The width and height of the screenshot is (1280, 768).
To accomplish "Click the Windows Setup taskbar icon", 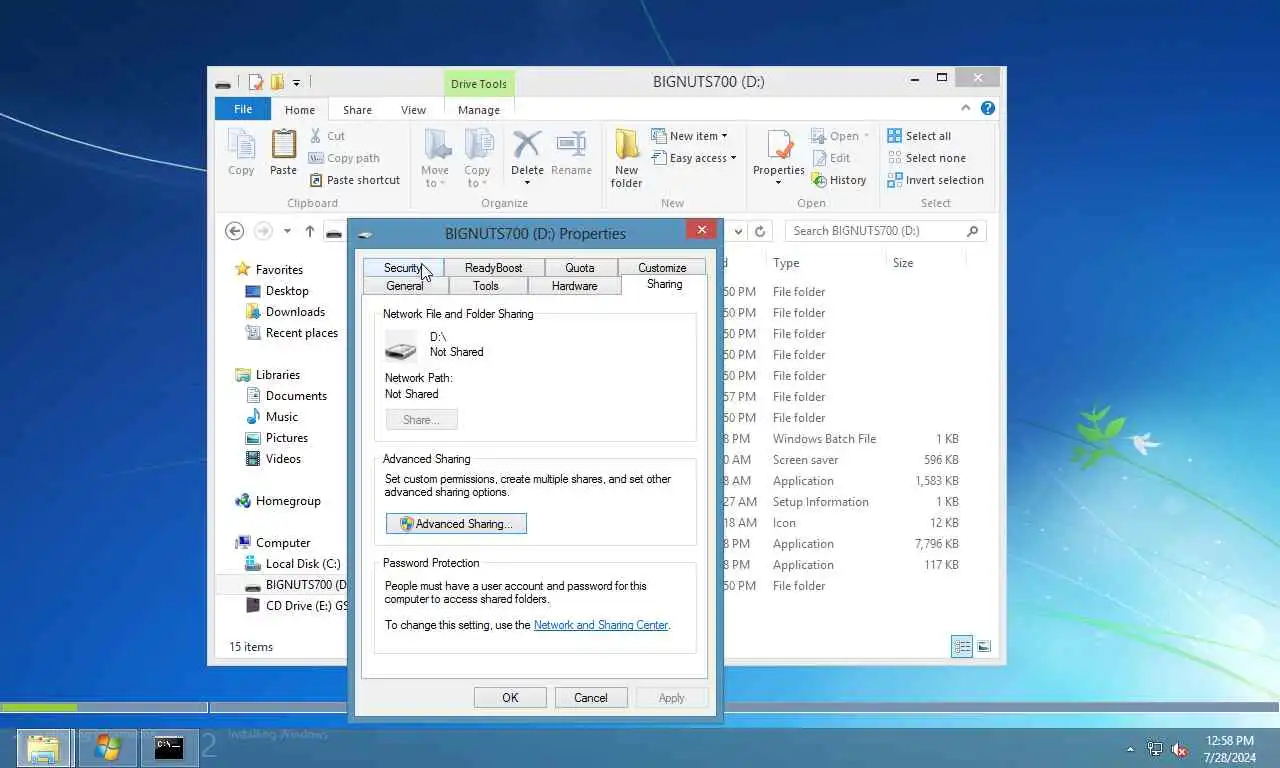I will coord(107,748).
